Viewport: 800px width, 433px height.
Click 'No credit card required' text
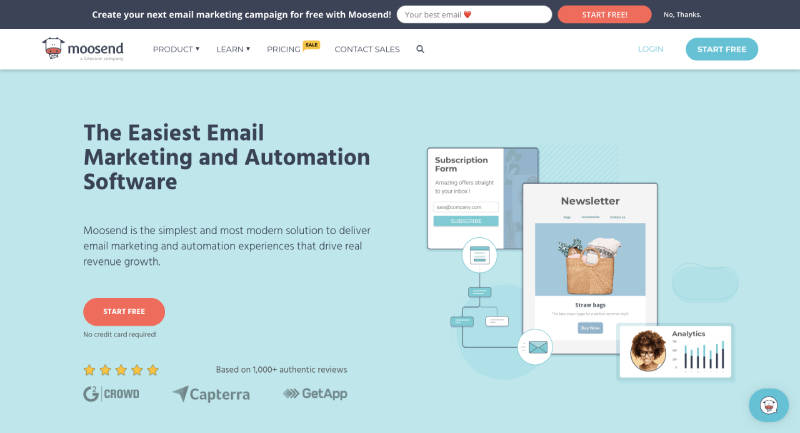120,335
